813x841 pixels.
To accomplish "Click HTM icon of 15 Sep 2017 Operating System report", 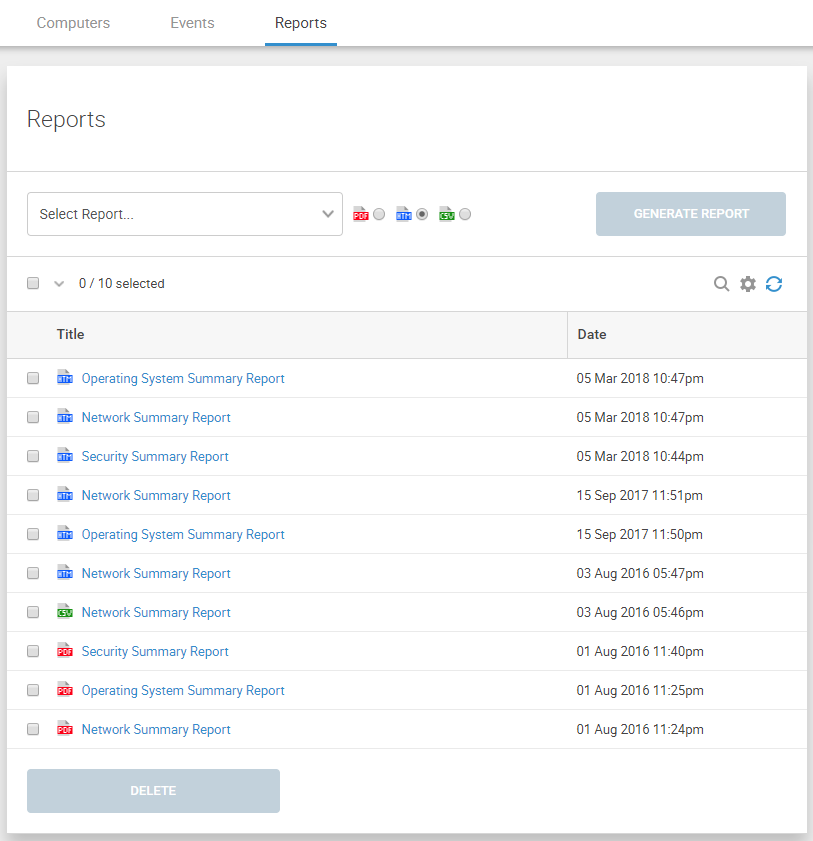I will coord(65,534).
